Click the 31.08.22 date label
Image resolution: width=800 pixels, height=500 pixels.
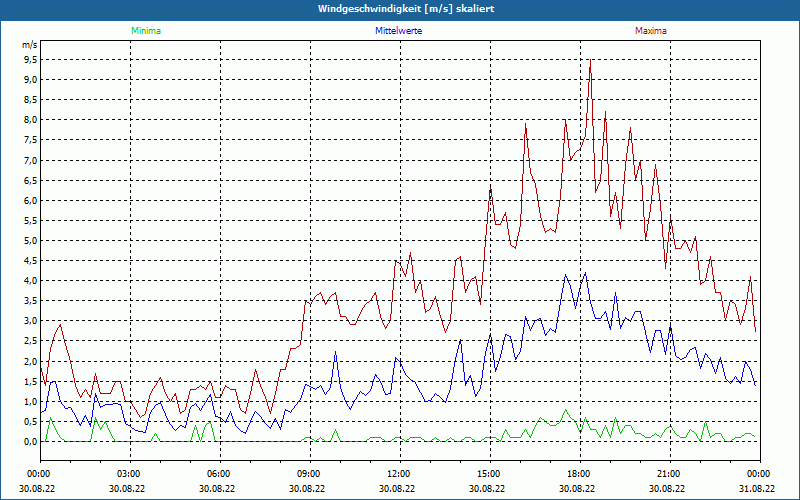(757, 488)
